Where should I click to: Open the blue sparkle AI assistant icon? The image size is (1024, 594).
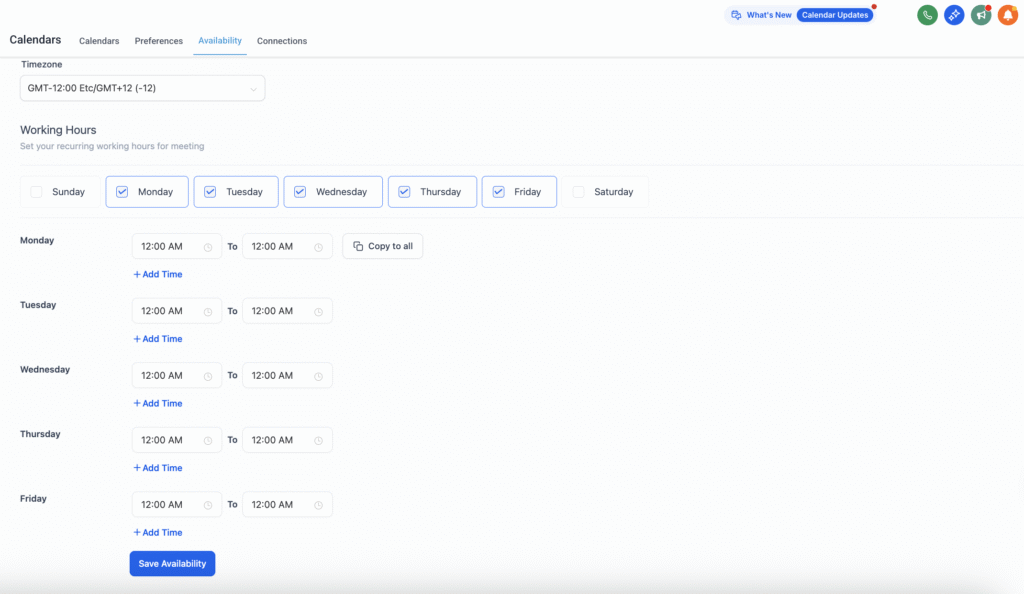(x=954, y=15)
